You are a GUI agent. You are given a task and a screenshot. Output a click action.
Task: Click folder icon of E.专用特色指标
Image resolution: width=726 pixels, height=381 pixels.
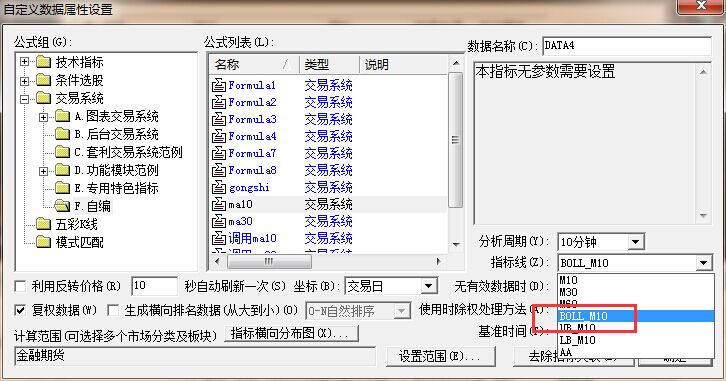[63, 188]
